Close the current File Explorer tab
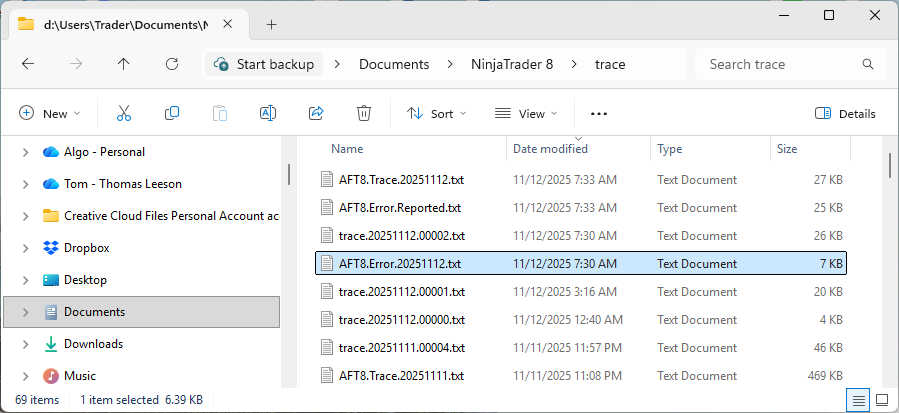This screenshot has height=413, width=899. click(x=228, y=24)
